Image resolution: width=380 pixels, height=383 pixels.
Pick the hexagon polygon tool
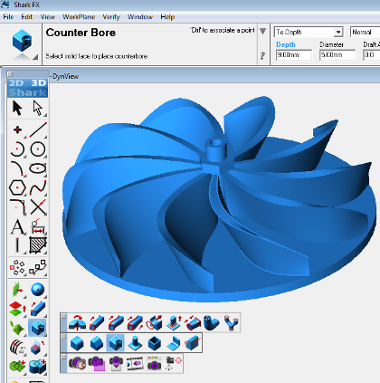coord(17,188)
